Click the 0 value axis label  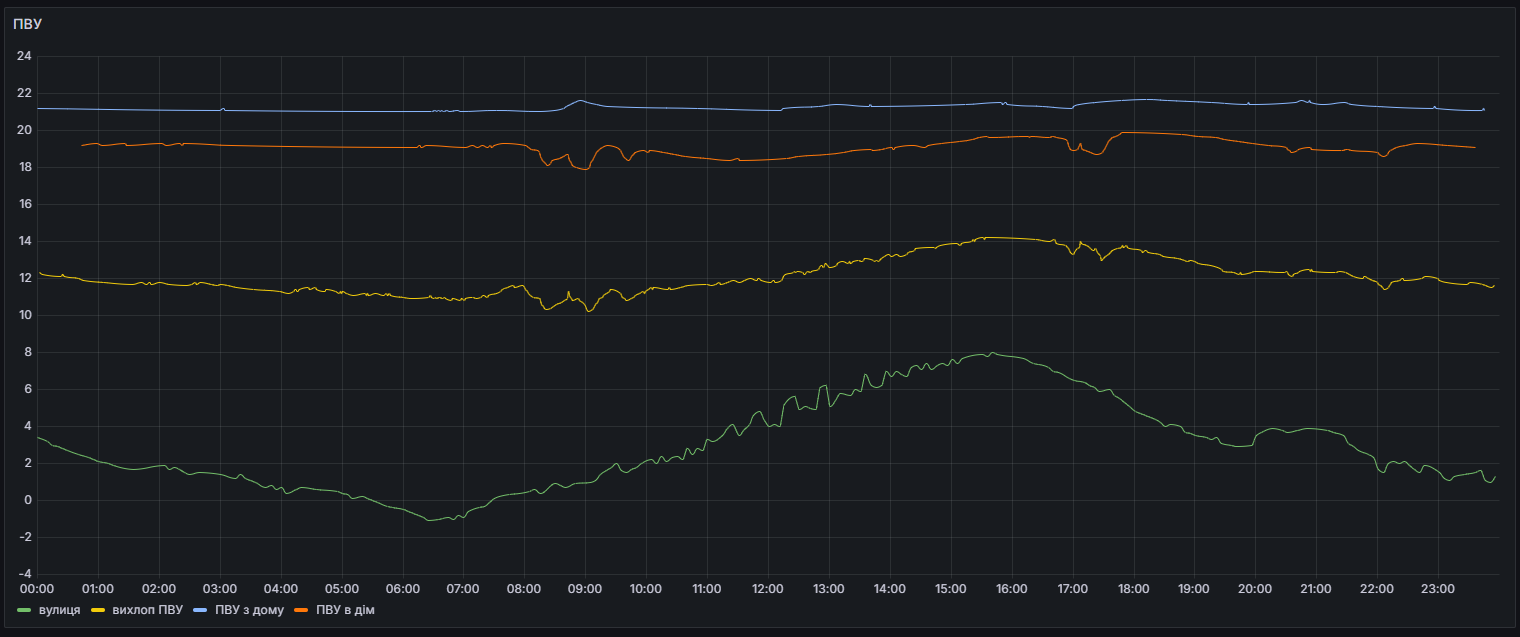click(29, 500)
